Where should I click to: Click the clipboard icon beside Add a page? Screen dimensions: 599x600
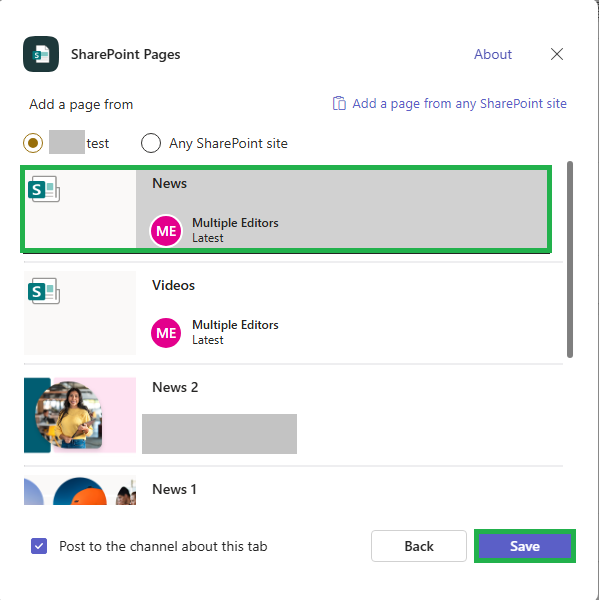[339, 103]
